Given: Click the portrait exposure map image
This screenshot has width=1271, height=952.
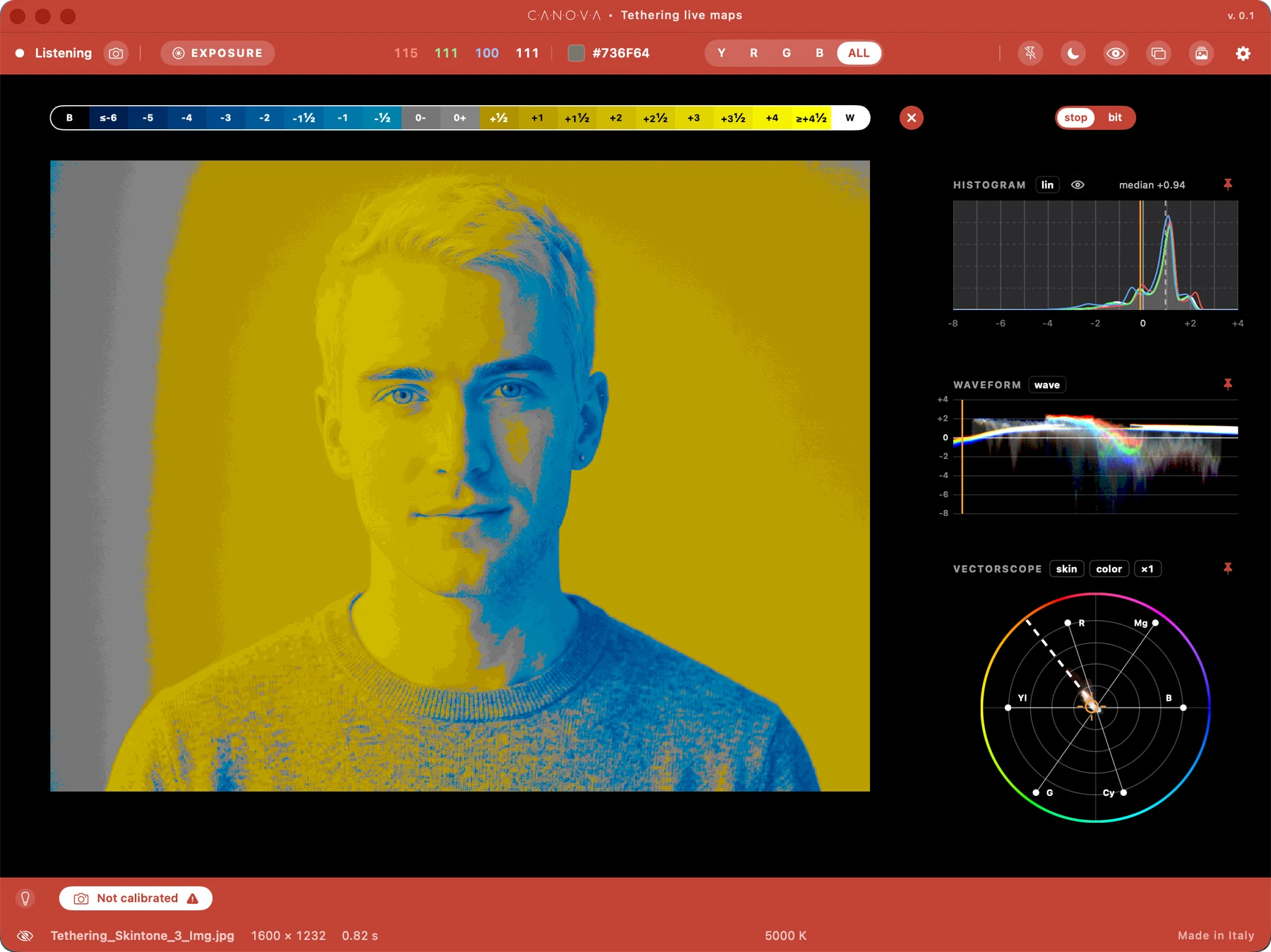Looking at the screenshot, I should 460,475.
